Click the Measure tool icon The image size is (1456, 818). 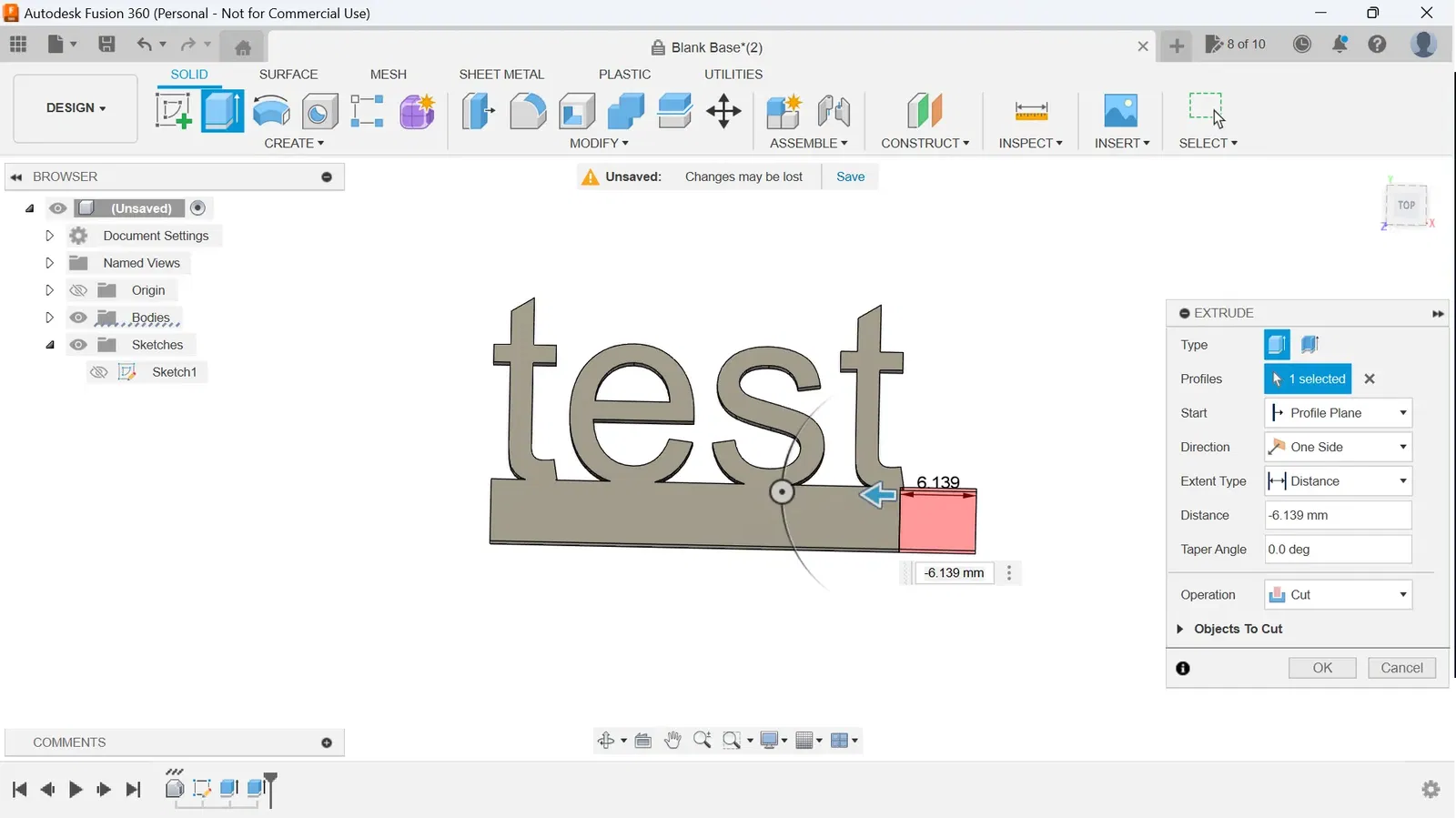tap(1031, 111)
